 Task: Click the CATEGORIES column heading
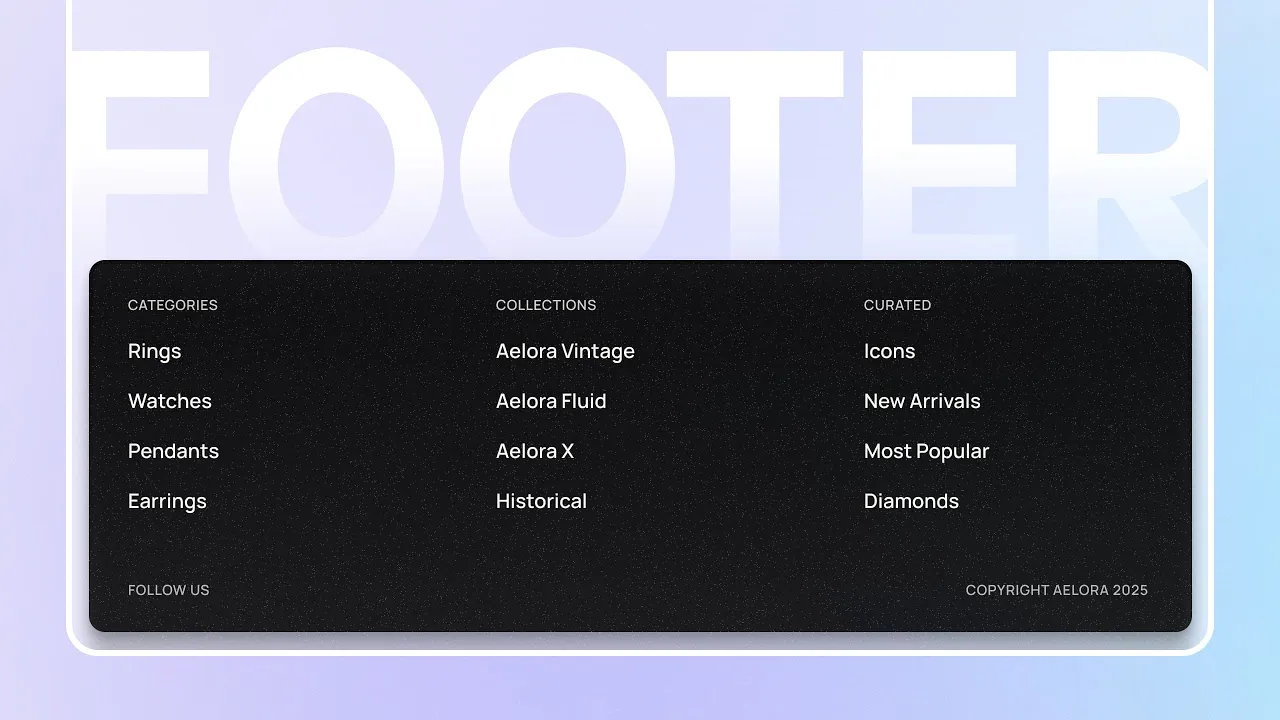coord(173,305)
